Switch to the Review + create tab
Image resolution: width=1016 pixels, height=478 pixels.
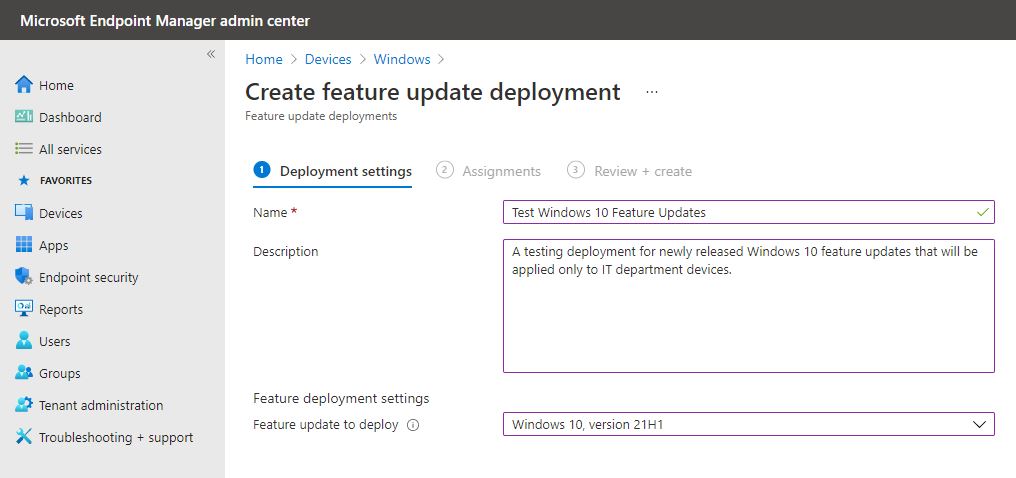coord(629,171)
